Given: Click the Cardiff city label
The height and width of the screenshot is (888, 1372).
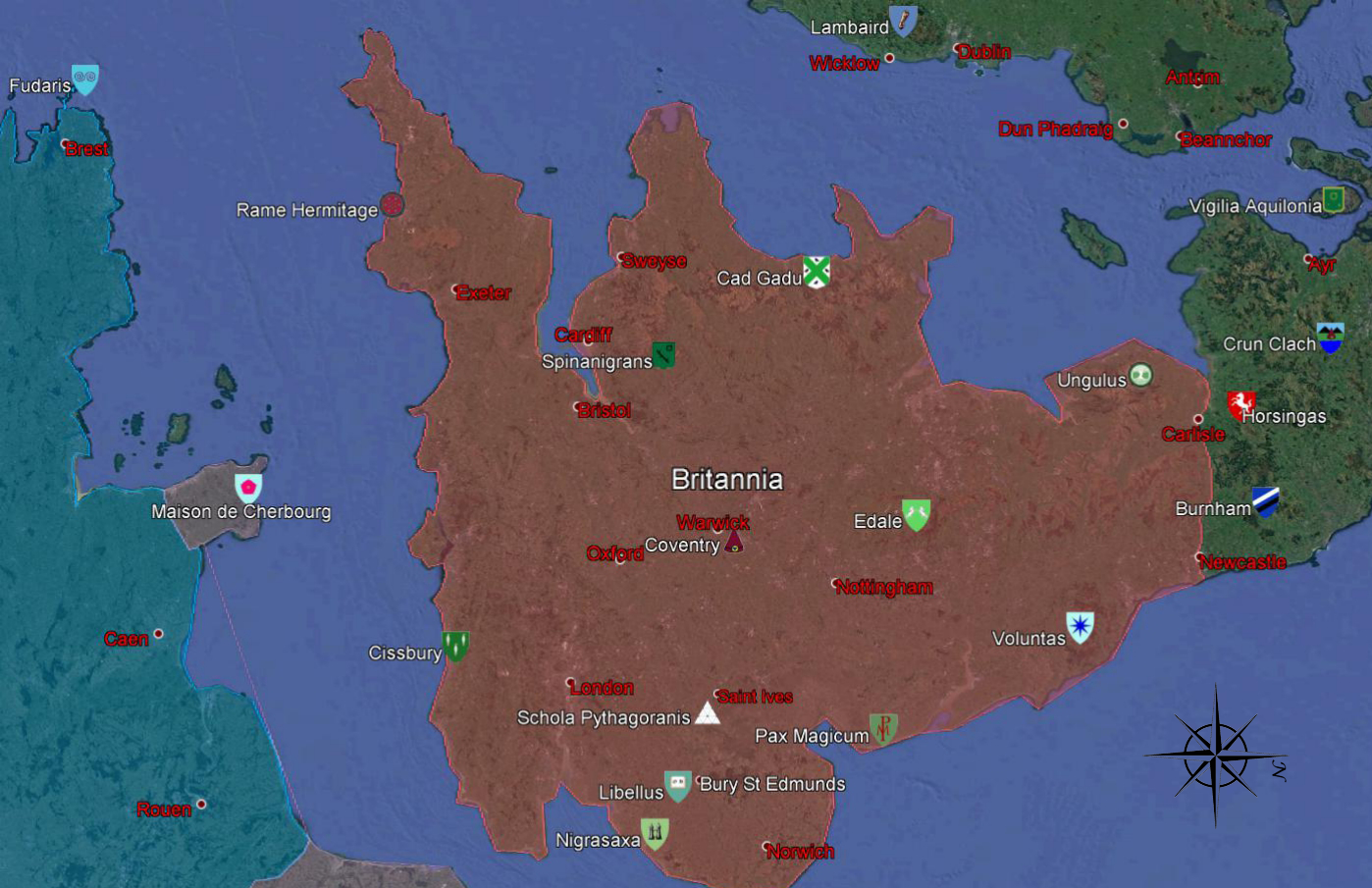Looking at the screenshot, I should point(584,335).
